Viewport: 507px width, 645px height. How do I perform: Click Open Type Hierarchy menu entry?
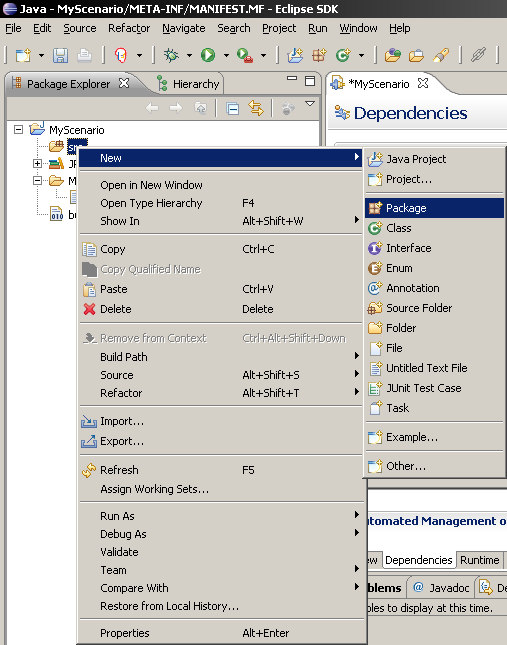coord(221,203)
